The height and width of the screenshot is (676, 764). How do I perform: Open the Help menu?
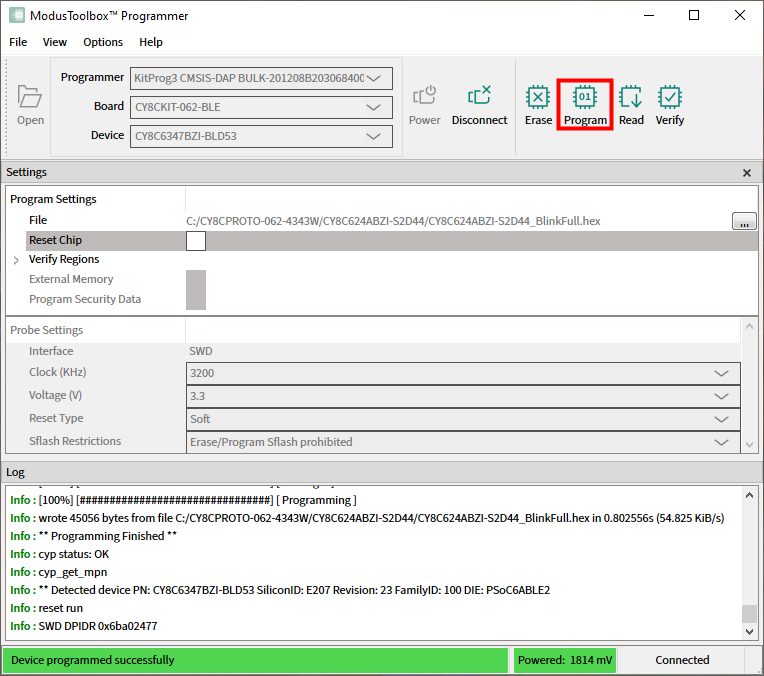(151, 42)
